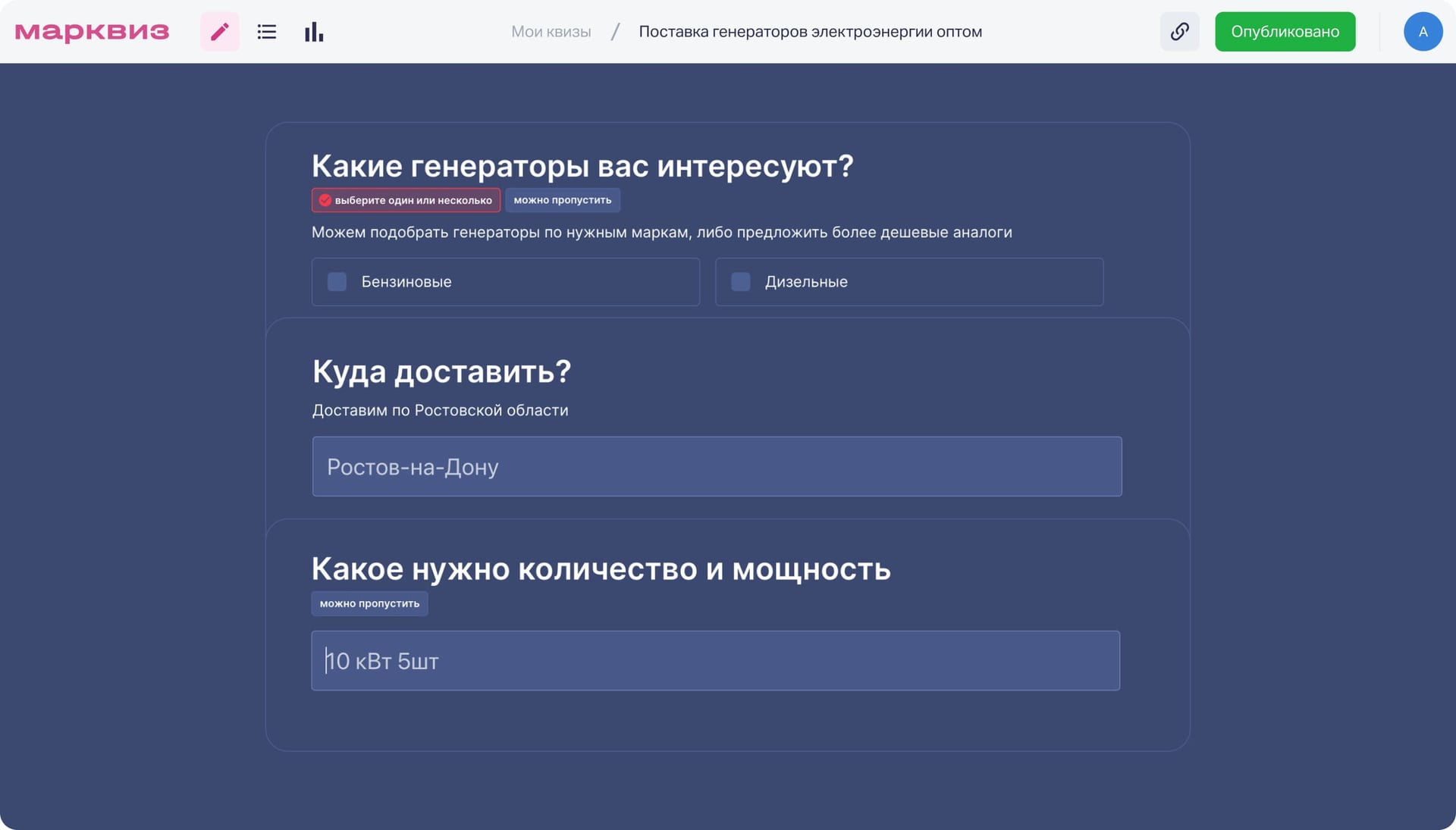Click 'Какие генераторы вас интересуют?' heading

(582, 166)
